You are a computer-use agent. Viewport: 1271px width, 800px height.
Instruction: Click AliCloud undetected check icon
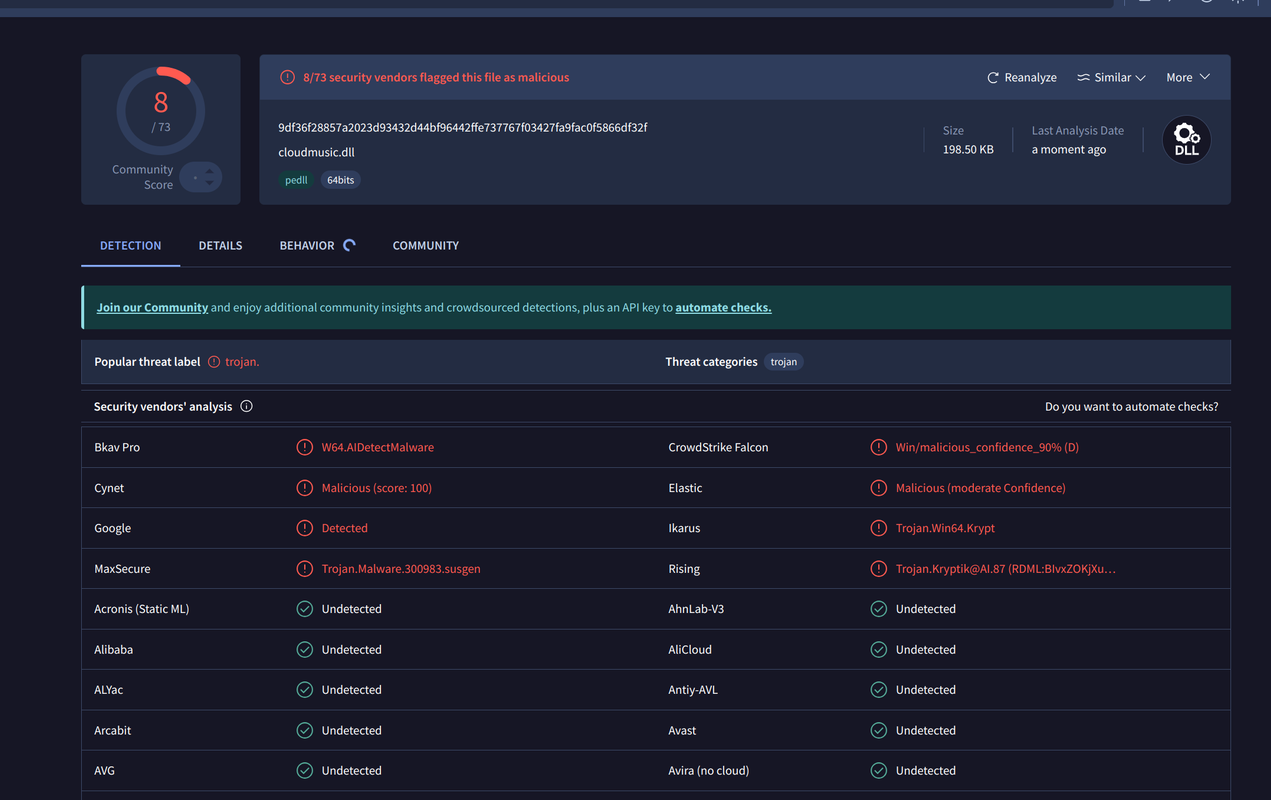pos(878,650)
